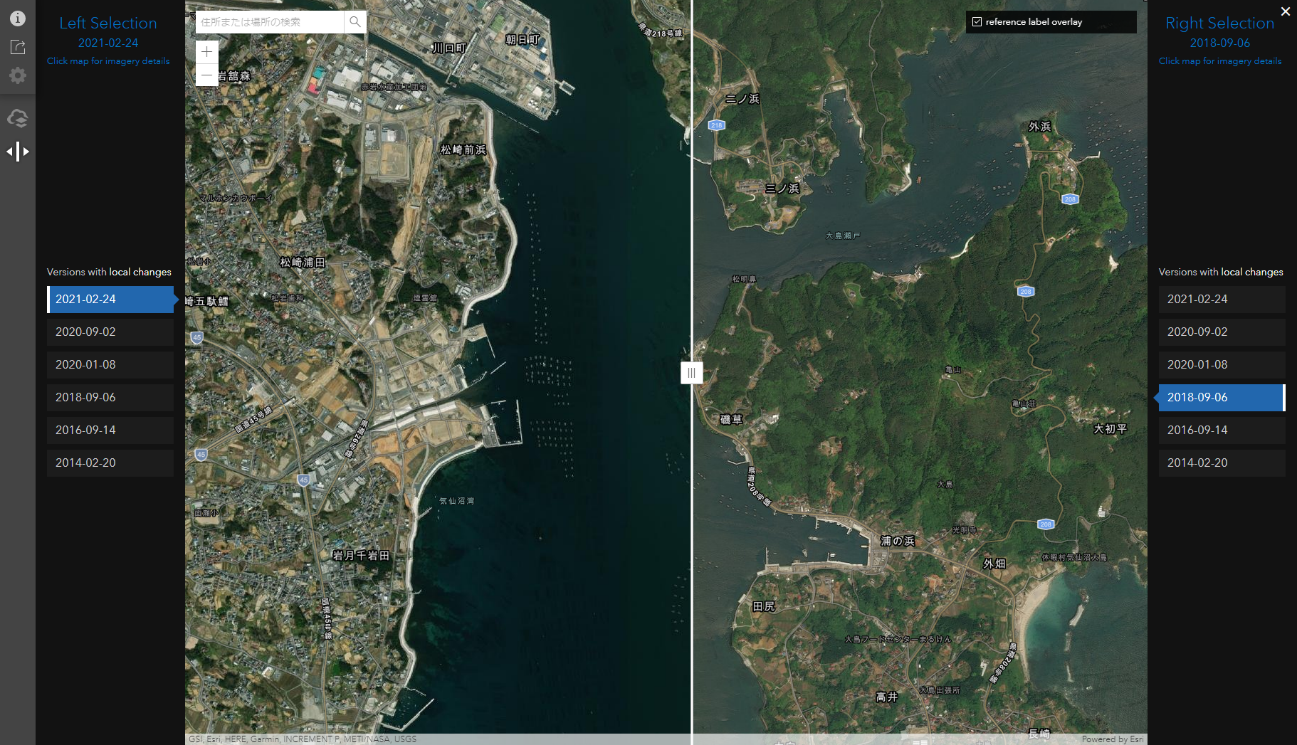Focus the address search input field
Screen dimensions: 1297x745
[x=270, y=22]
